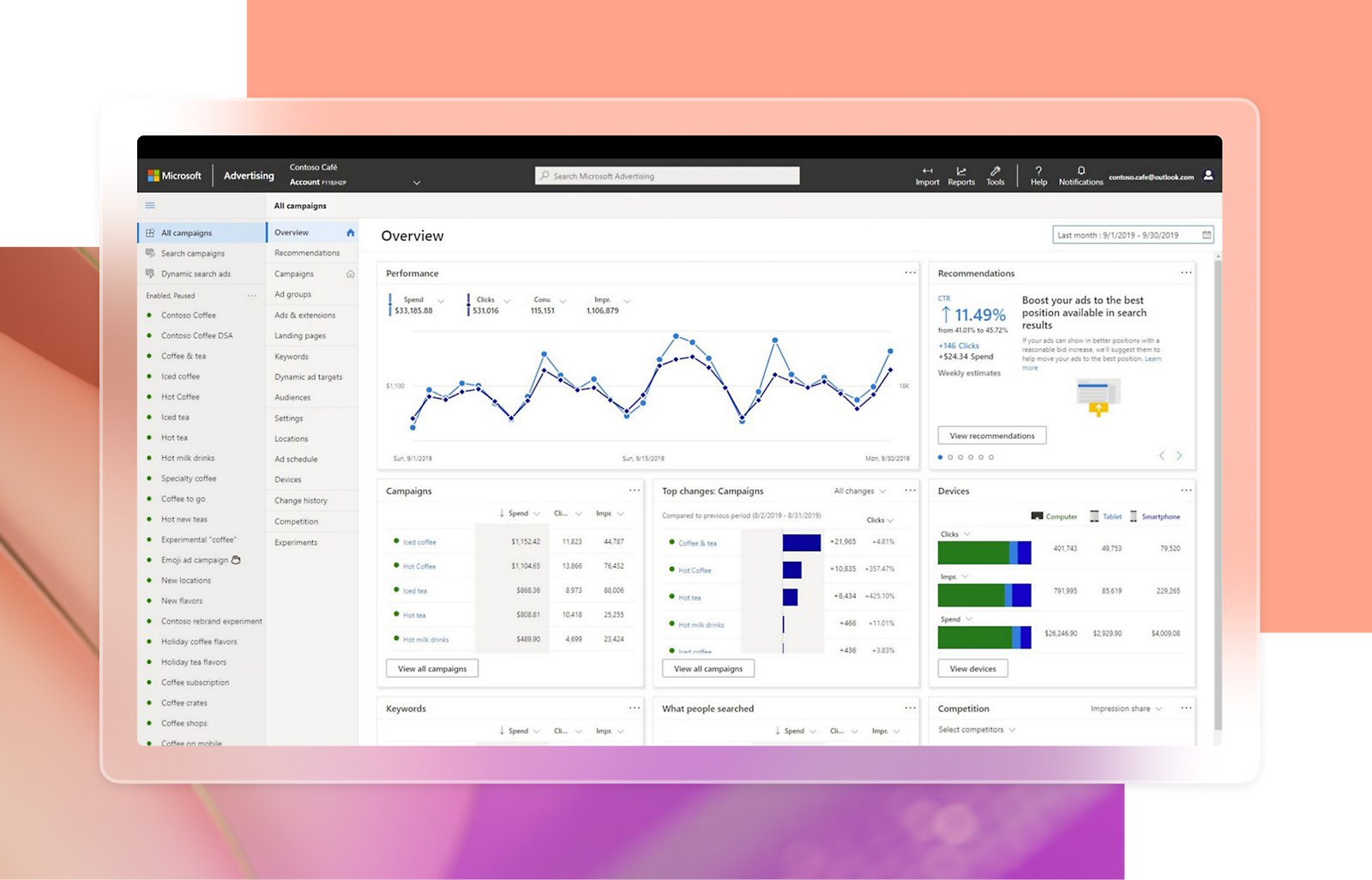This screenshot has height=880, width=1372.
Task: Open the Tools wrench icon
Action: (995, 171)
